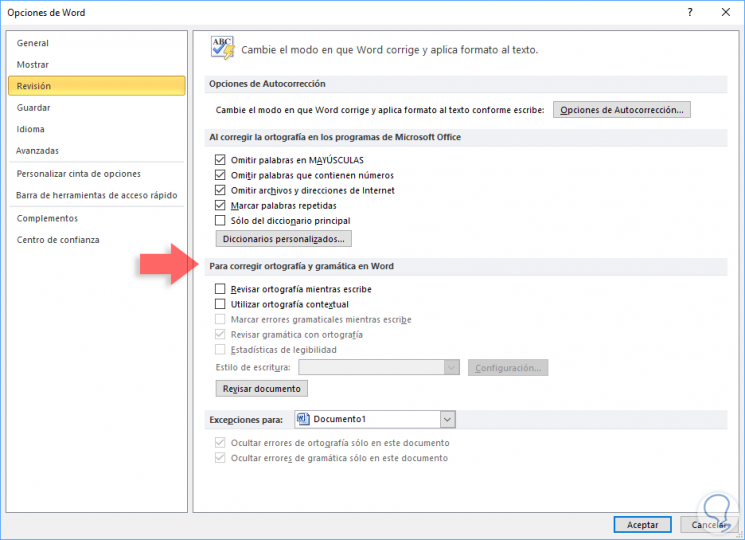Click the 'Estilo de escritura:' label
745x540 pixels.
253,368
